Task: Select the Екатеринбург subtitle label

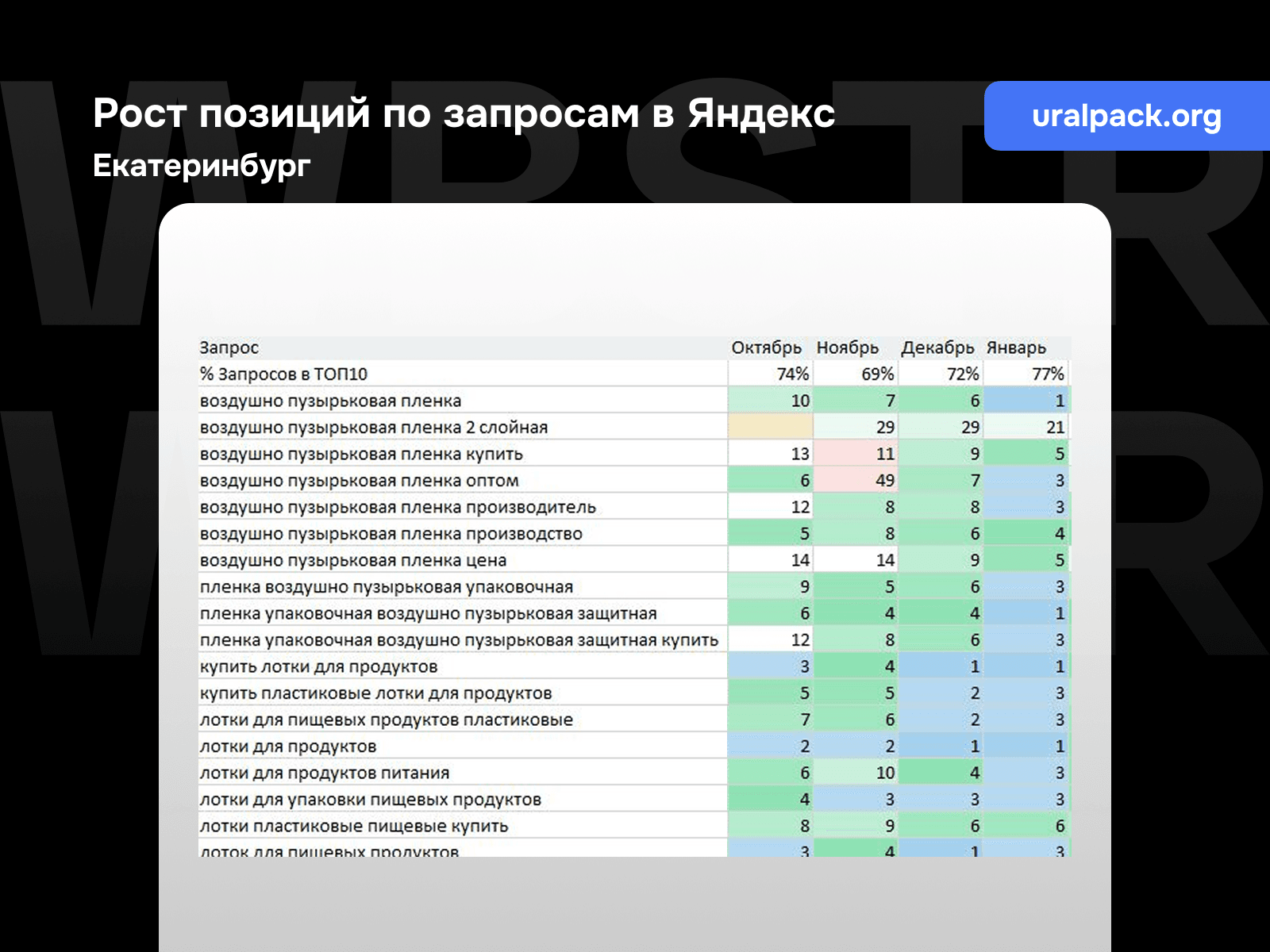Action: point(202,167)
